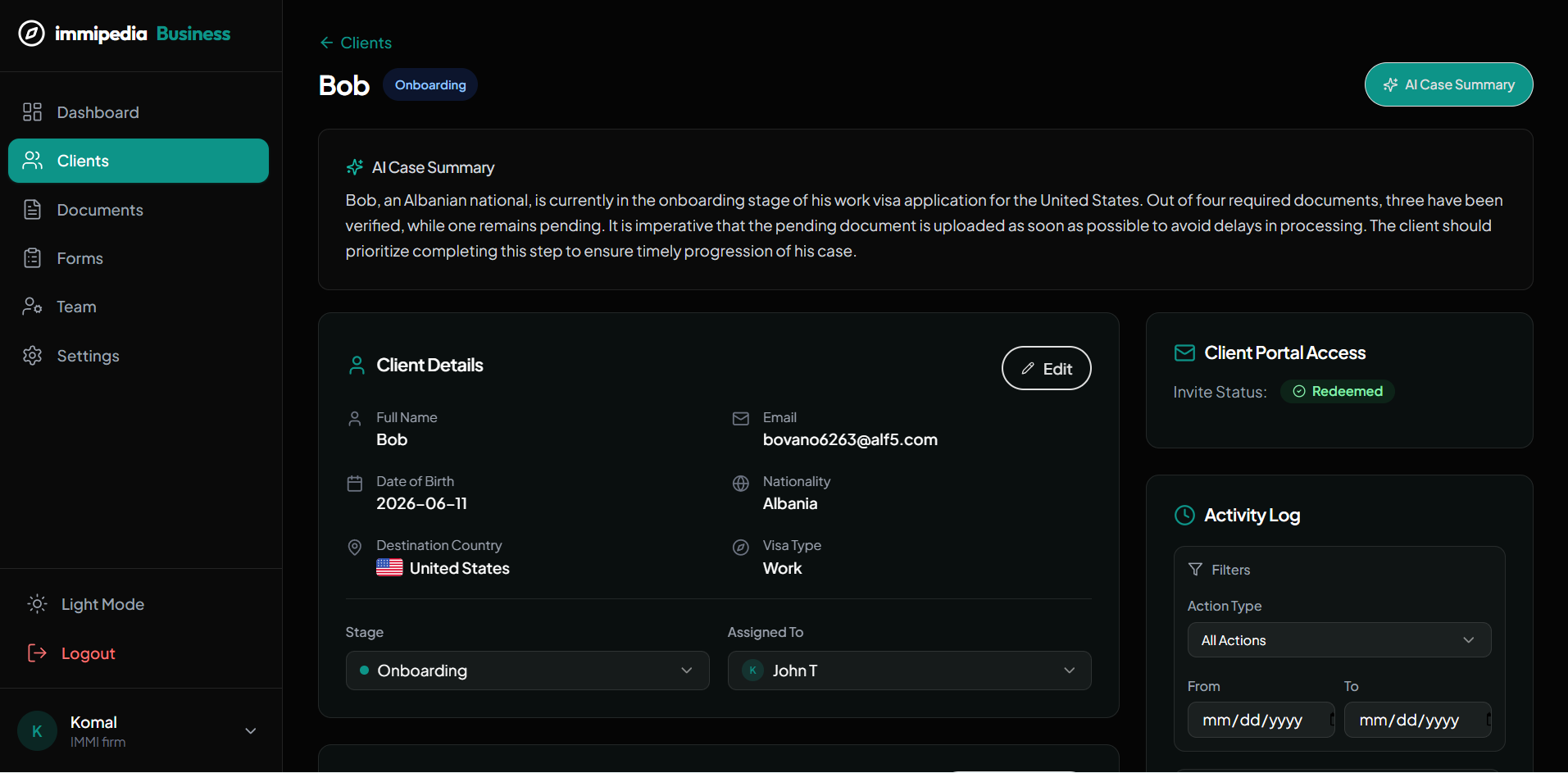Click the Team people icon
Image resolution: width=1568 pixels, height=773 pixels.
tap(32, 307)
